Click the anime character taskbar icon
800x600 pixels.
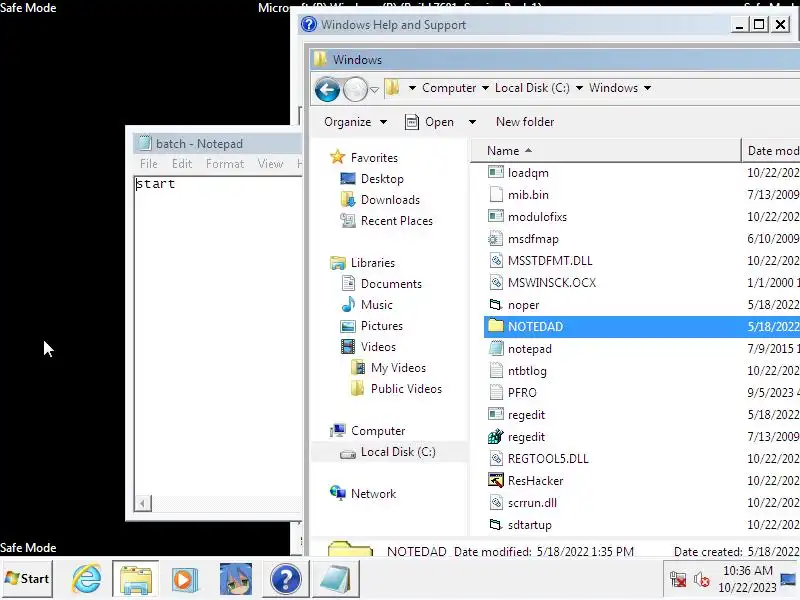point(235,579)
